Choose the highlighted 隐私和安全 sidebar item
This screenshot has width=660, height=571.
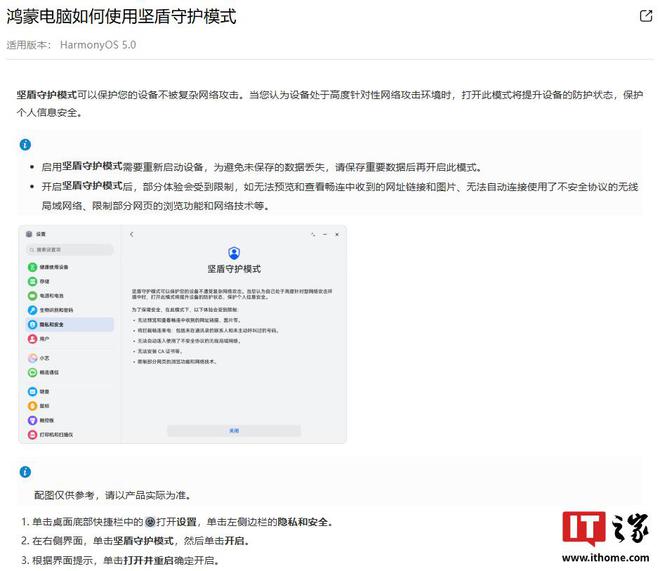pos(70,324)
